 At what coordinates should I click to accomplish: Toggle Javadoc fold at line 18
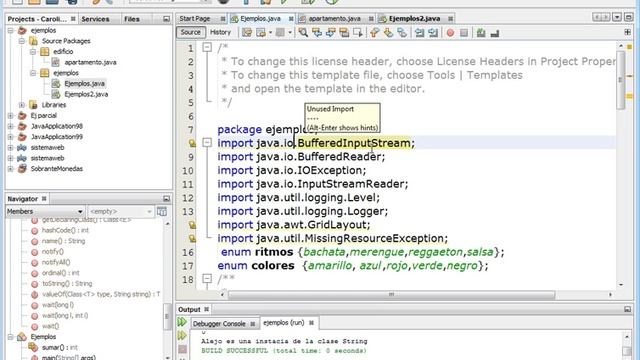click(x=207, y=279)
